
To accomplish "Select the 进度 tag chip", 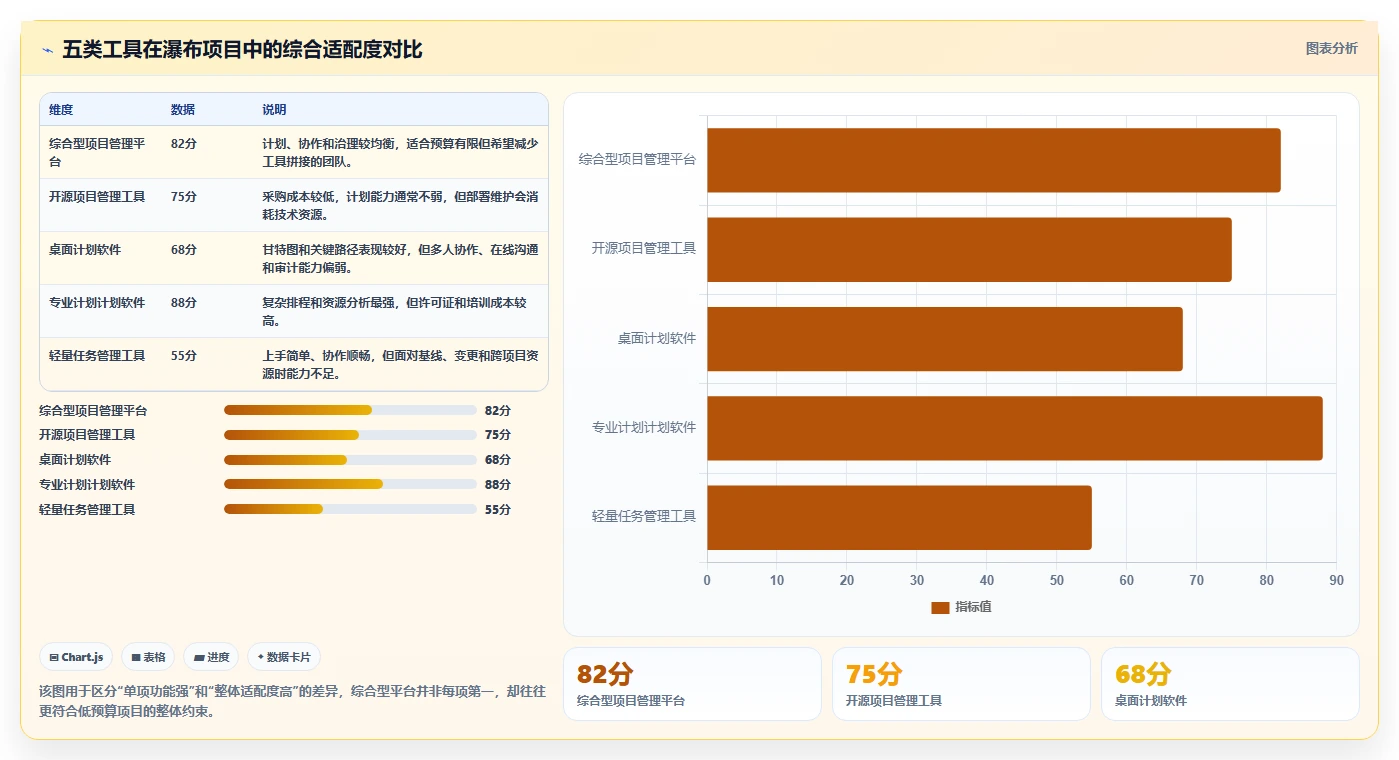I will click(211, 657).
